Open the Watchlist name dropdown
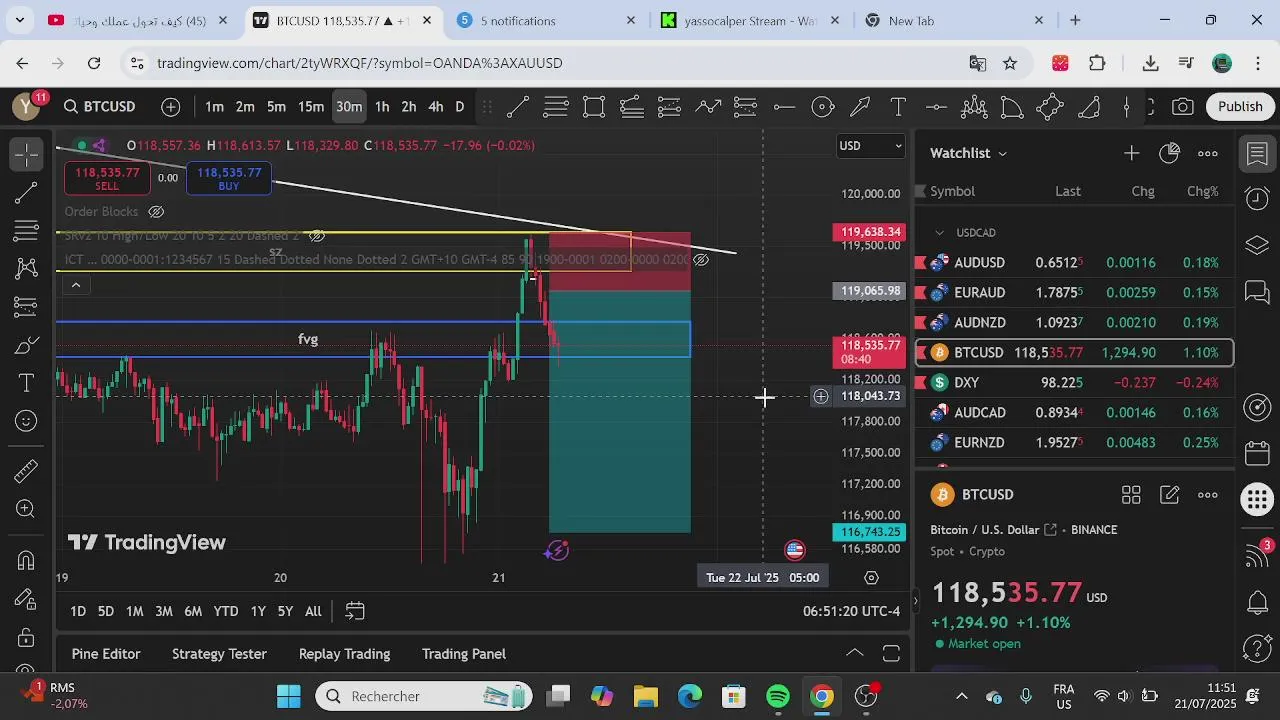This screenshot has width=1280, height=720. pos(968,153)
